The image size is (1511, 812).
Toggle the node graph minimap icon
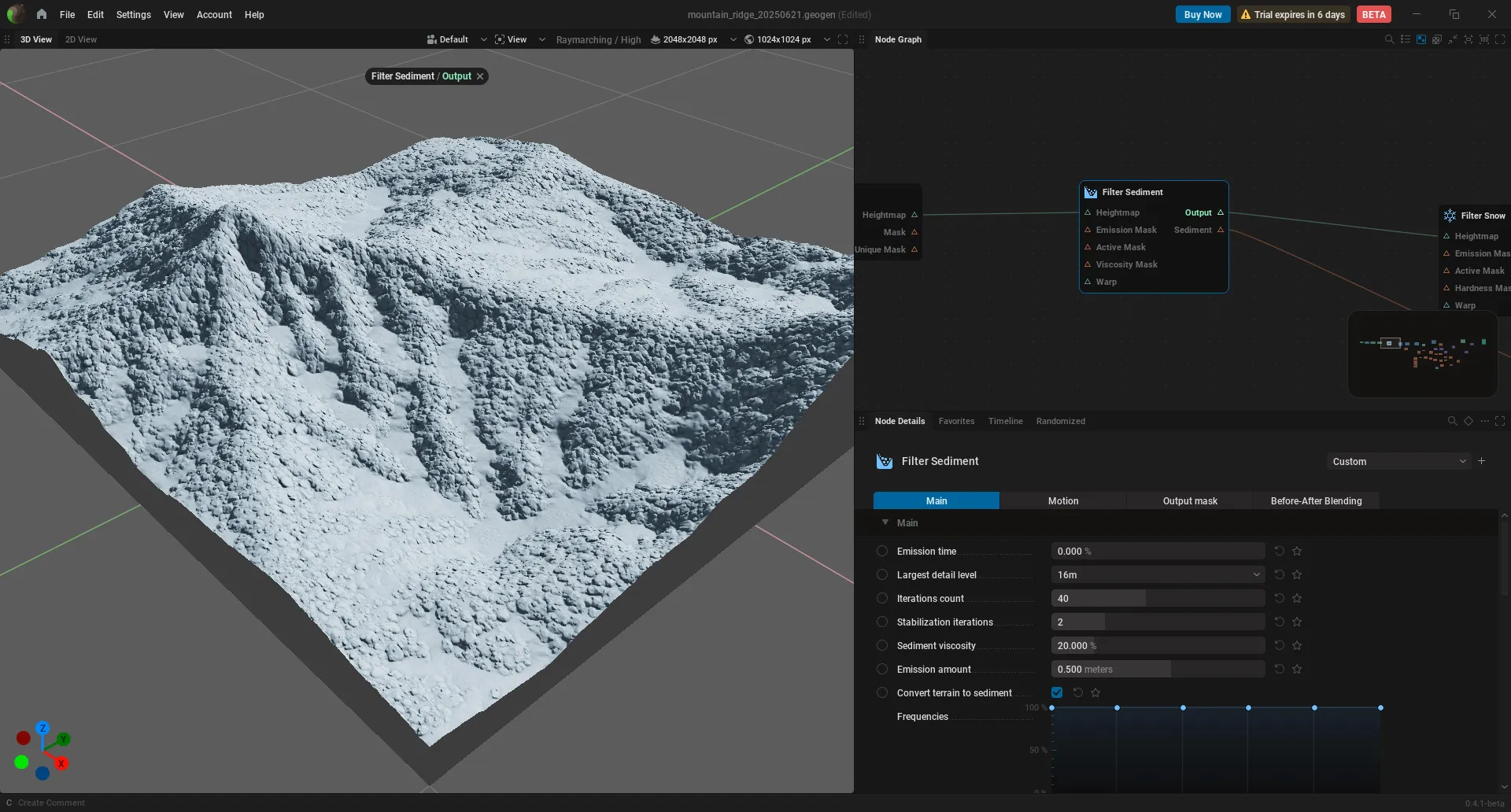[1421, 39]
